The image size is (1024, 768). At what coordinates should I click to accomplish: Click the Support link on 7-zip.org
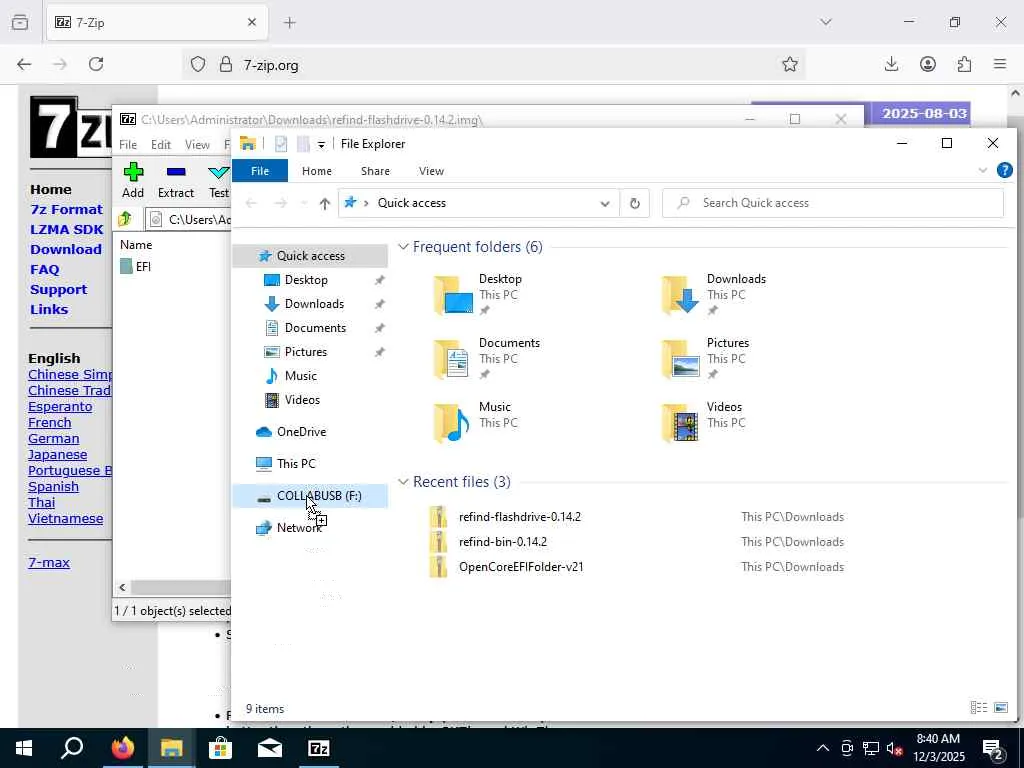pos(58,290)
